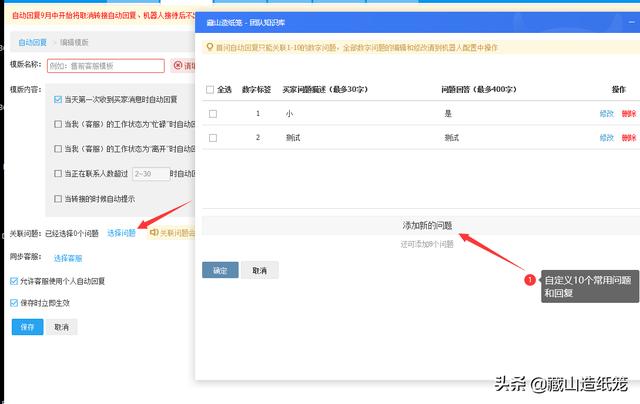Tick the 当正在联系人数超过 checkbox
640x404 pixels.
(x=58, y=174)
